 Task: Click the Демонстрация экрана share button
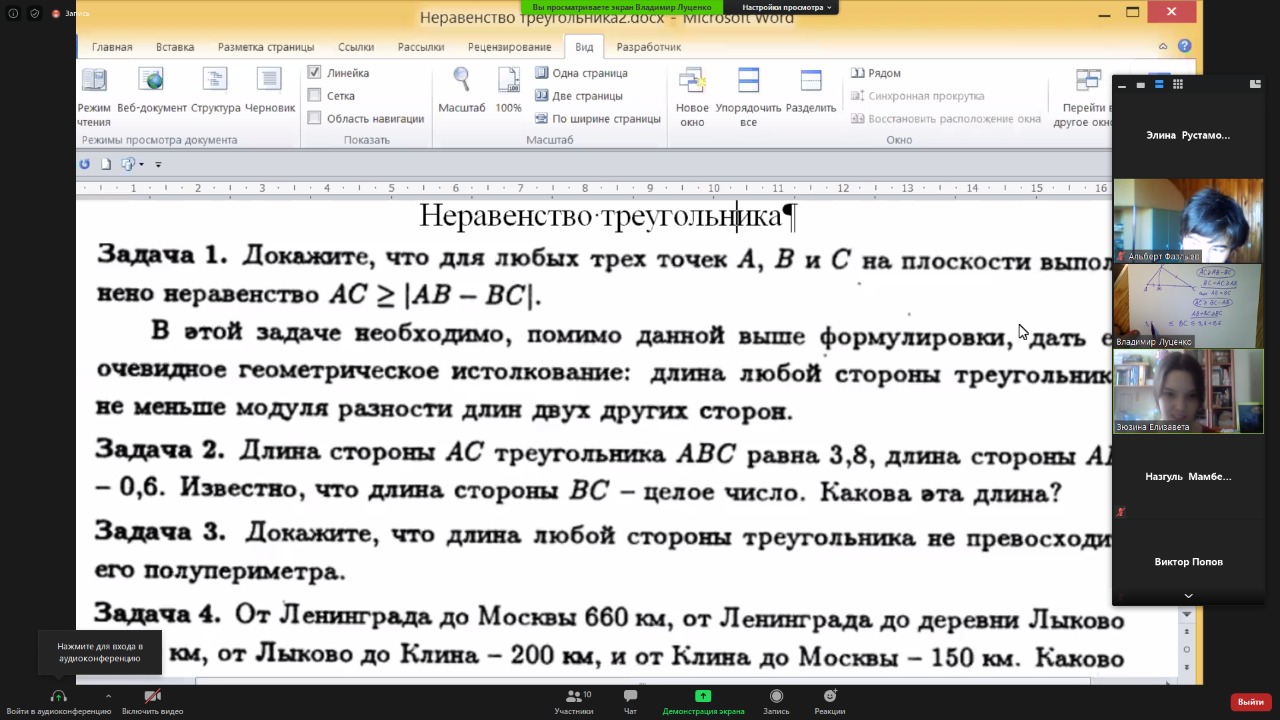click(x=703, y=697)
